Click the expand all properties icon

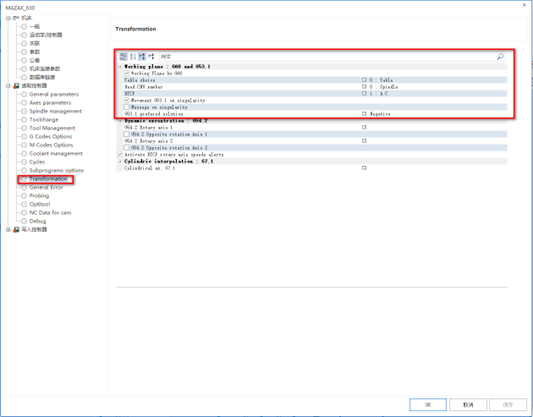(x=142, y=56)
